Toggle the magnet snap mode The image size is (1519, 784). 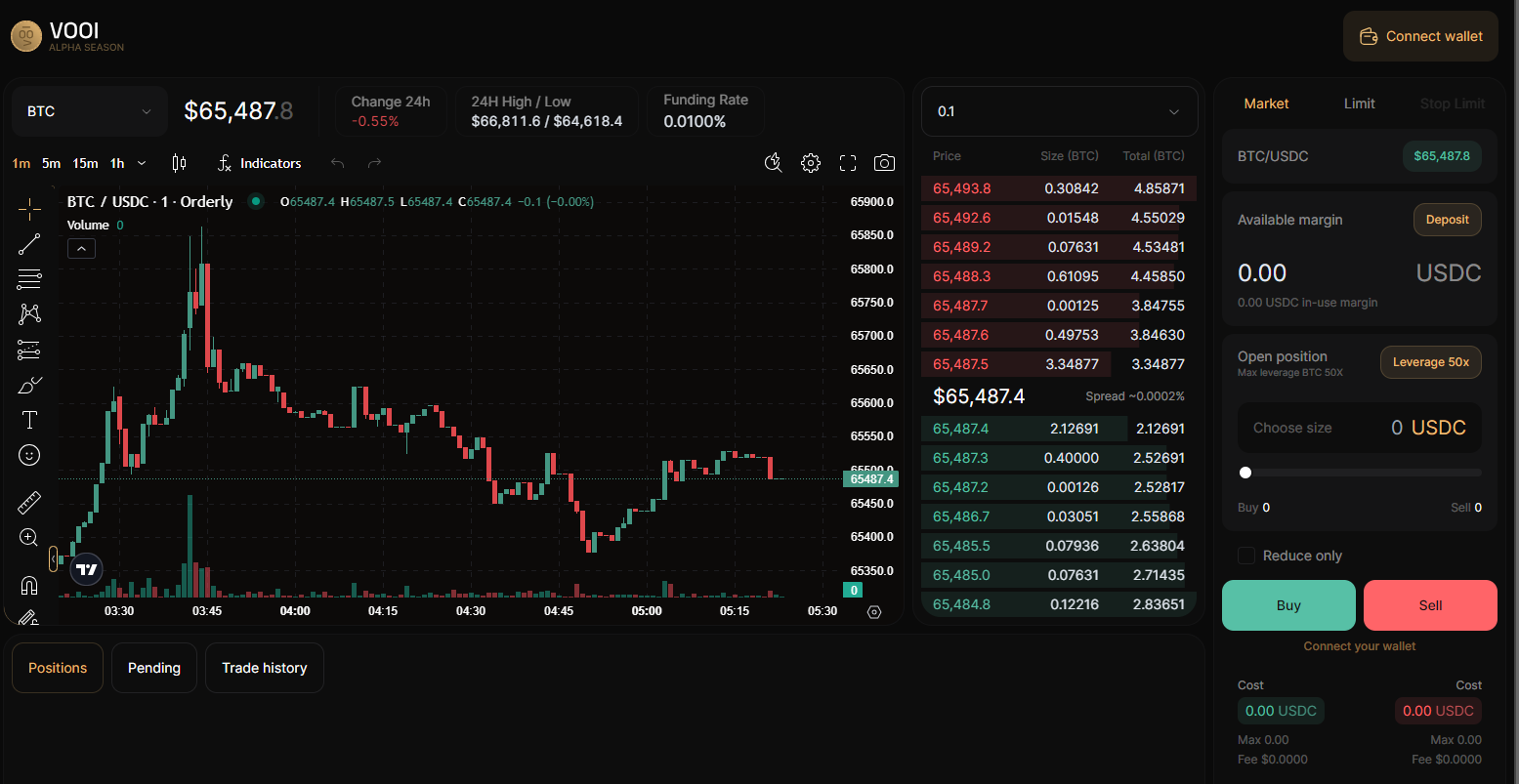pos(29,585)
